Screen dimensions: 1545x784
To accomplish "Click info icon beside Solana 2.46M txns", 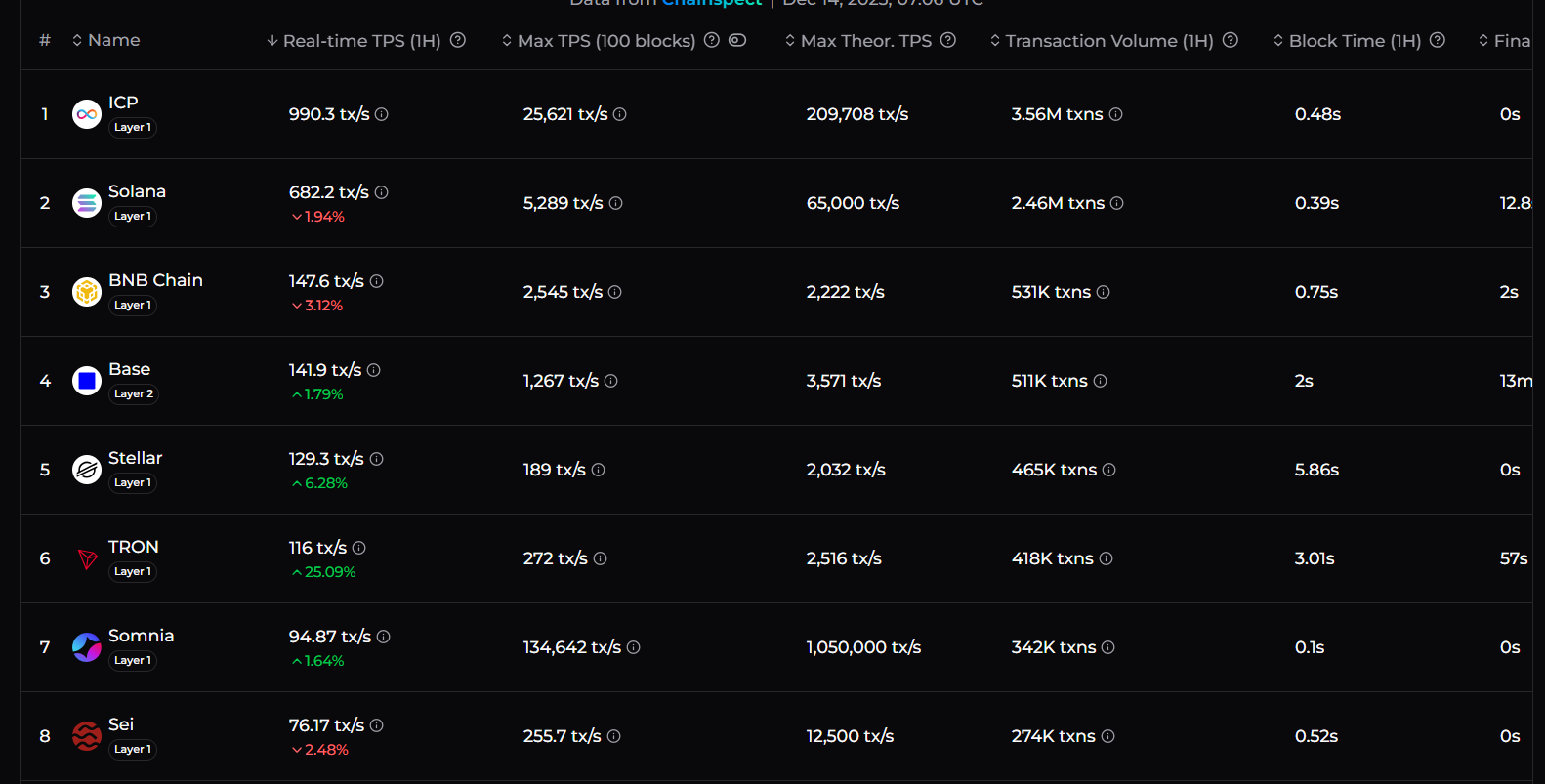I will tap(1117, 203).
